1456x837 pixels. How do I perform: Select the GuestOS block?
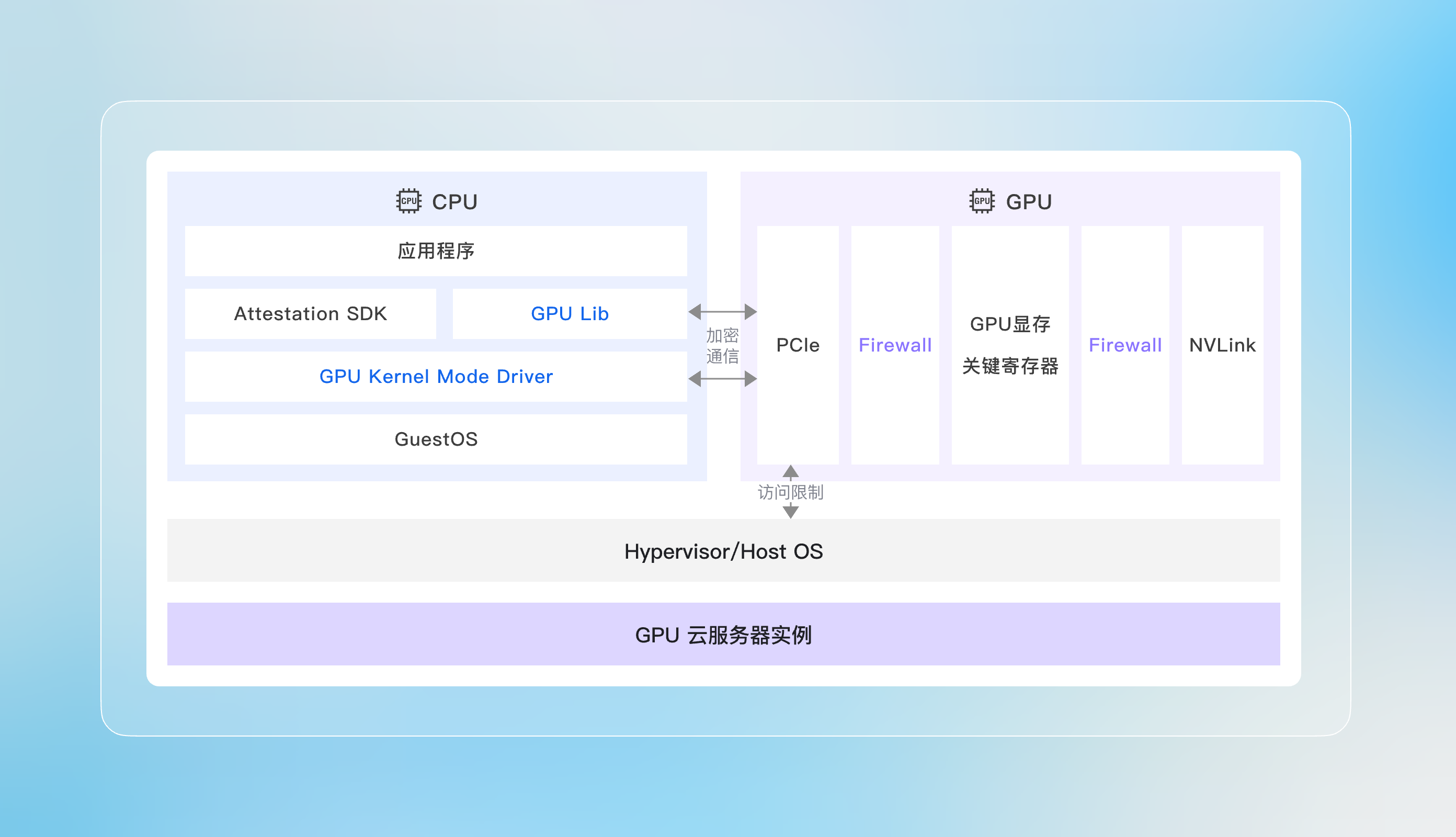coord(436,439)
